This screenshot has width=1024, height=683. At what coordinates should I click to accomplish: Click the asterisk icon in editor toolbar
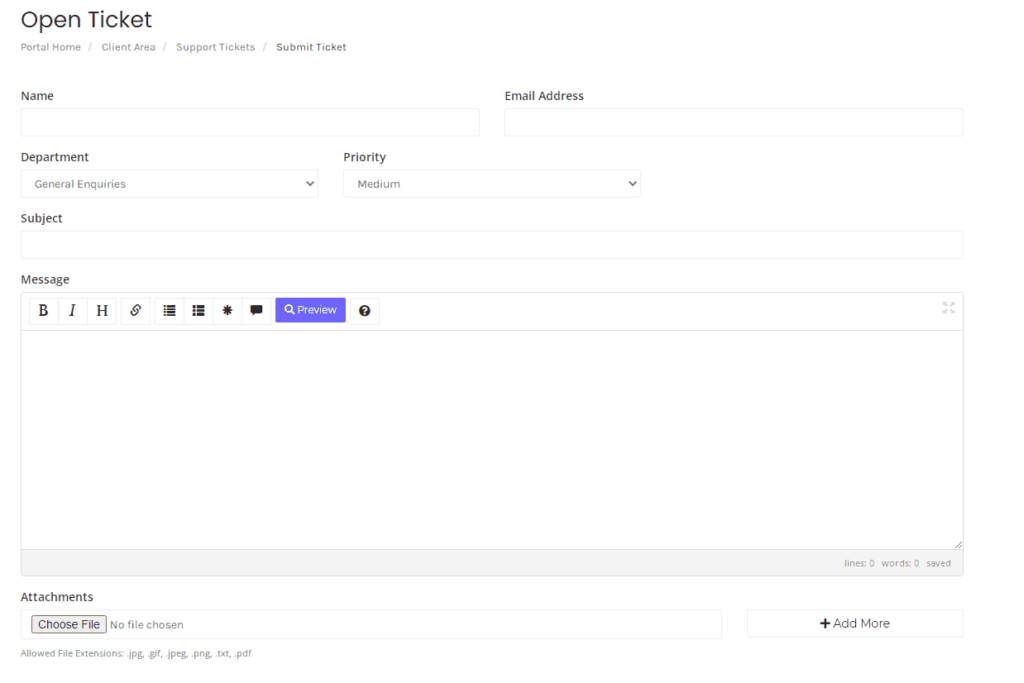click(x=227, y=311)
